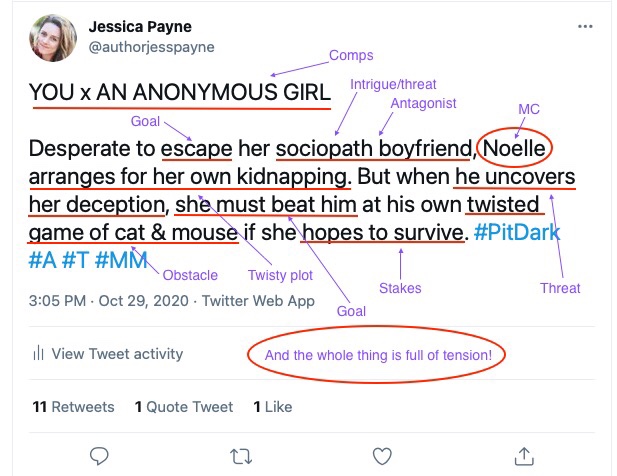The width and height of the screenshot is (617, 476).
Task: Click the tweet activity bar chart icon
Action: (38, 353)
